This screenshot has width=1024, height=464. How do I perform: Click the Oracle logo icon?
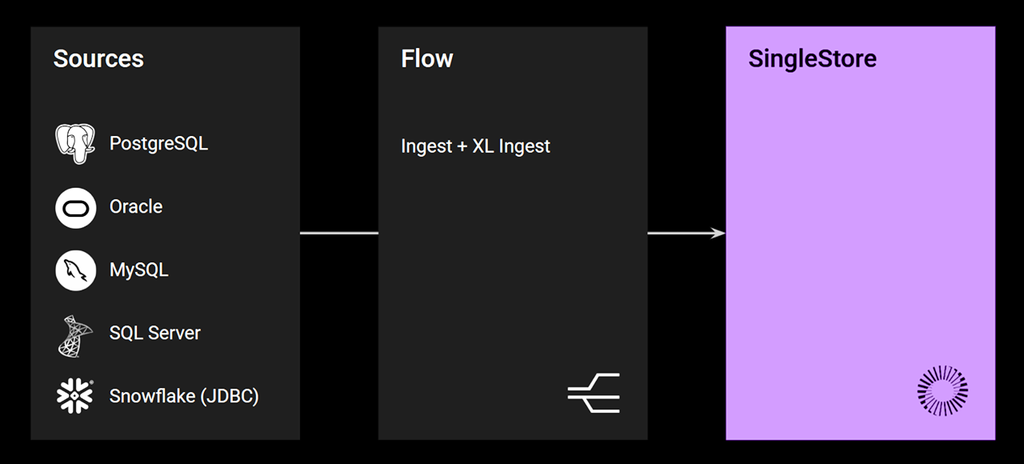click(76, 208)
